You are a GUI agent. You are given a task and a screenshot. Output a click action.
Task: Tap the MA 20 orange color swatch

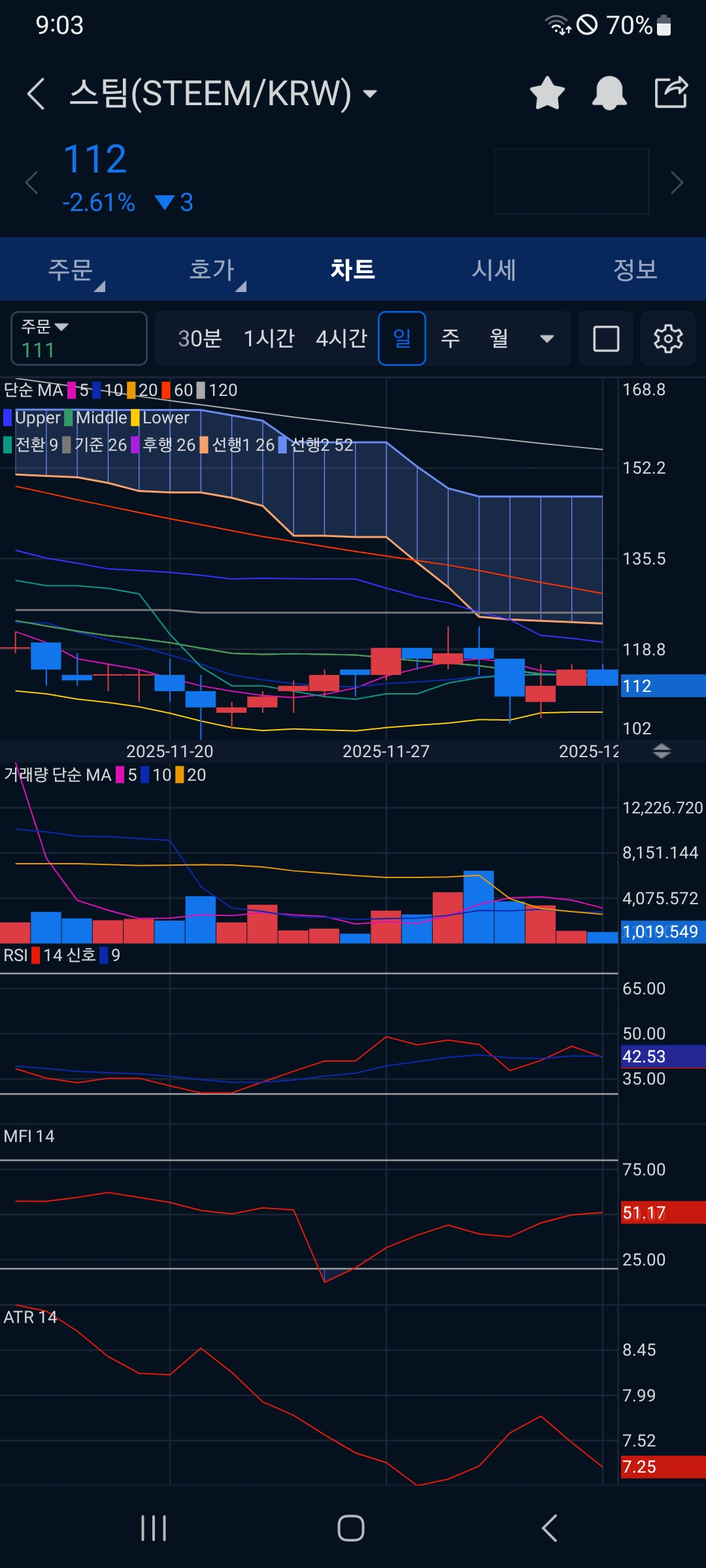click(x=131, y=390)
